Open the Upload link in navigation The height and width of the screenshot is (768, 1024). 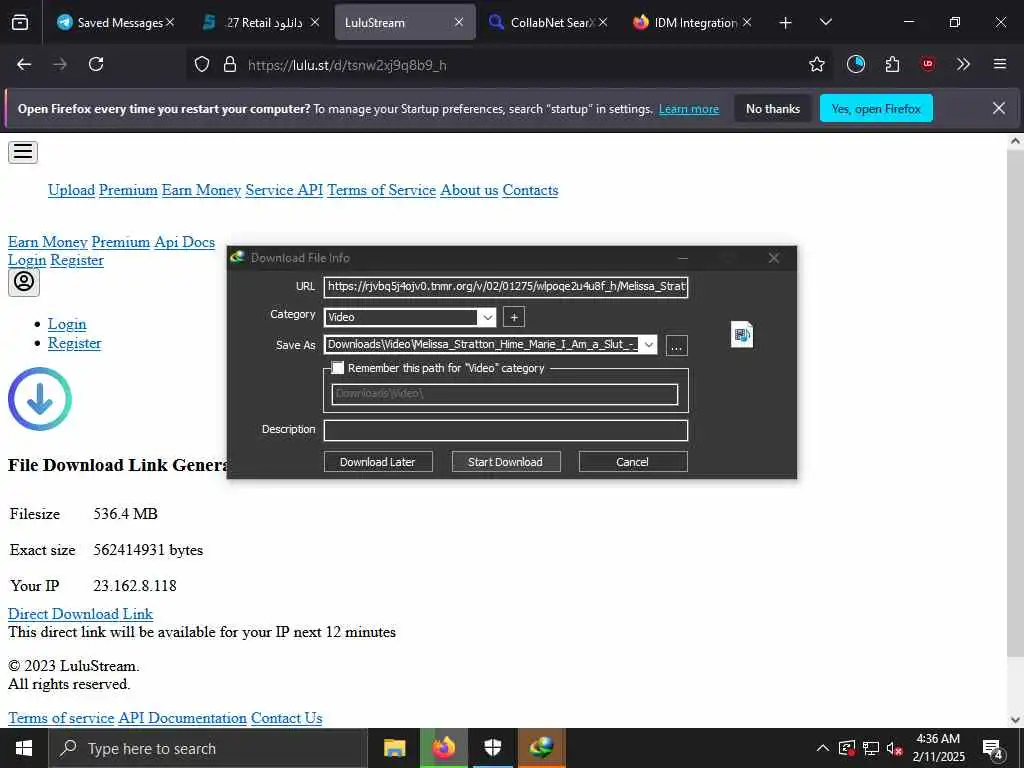click(x=71, y=190)
